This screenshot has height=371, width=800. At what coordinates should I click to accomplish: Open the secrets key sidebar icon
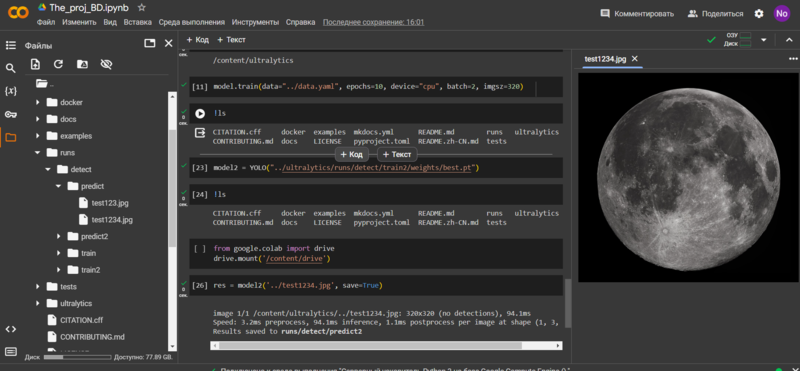(x=11, y=114)
